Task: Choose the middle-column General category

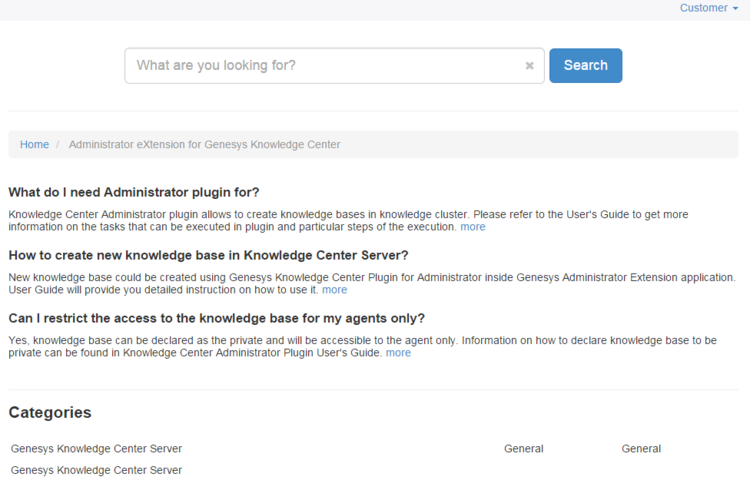Action: 524,449
